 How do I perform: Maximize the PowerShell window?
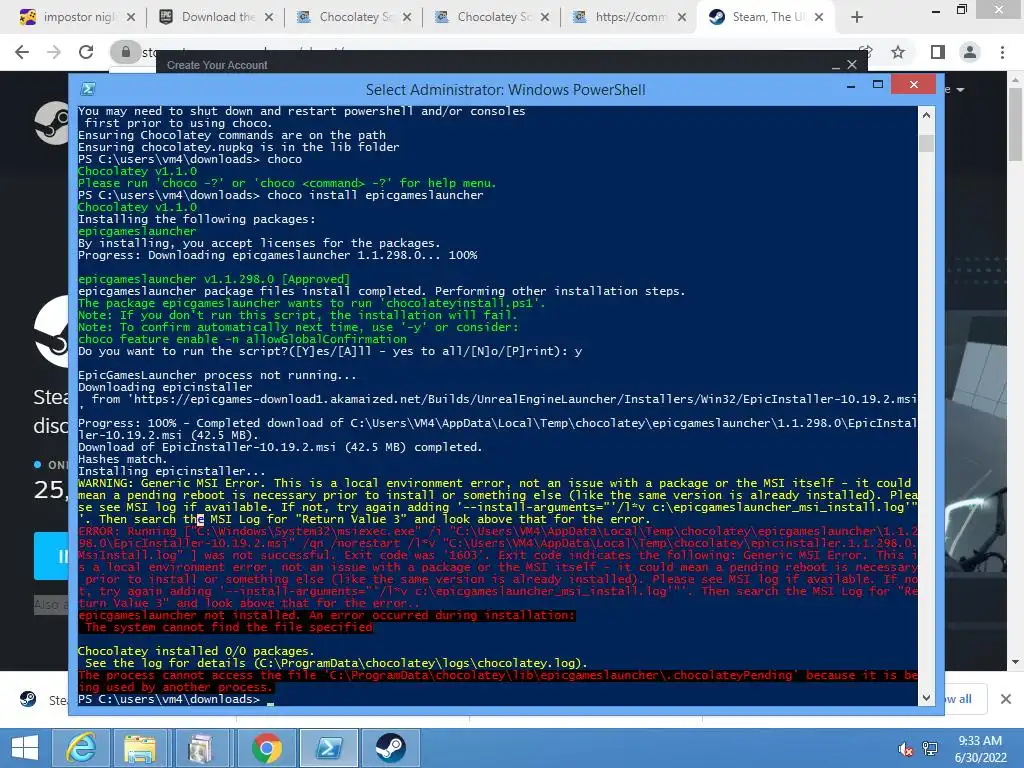click(878, 84)
